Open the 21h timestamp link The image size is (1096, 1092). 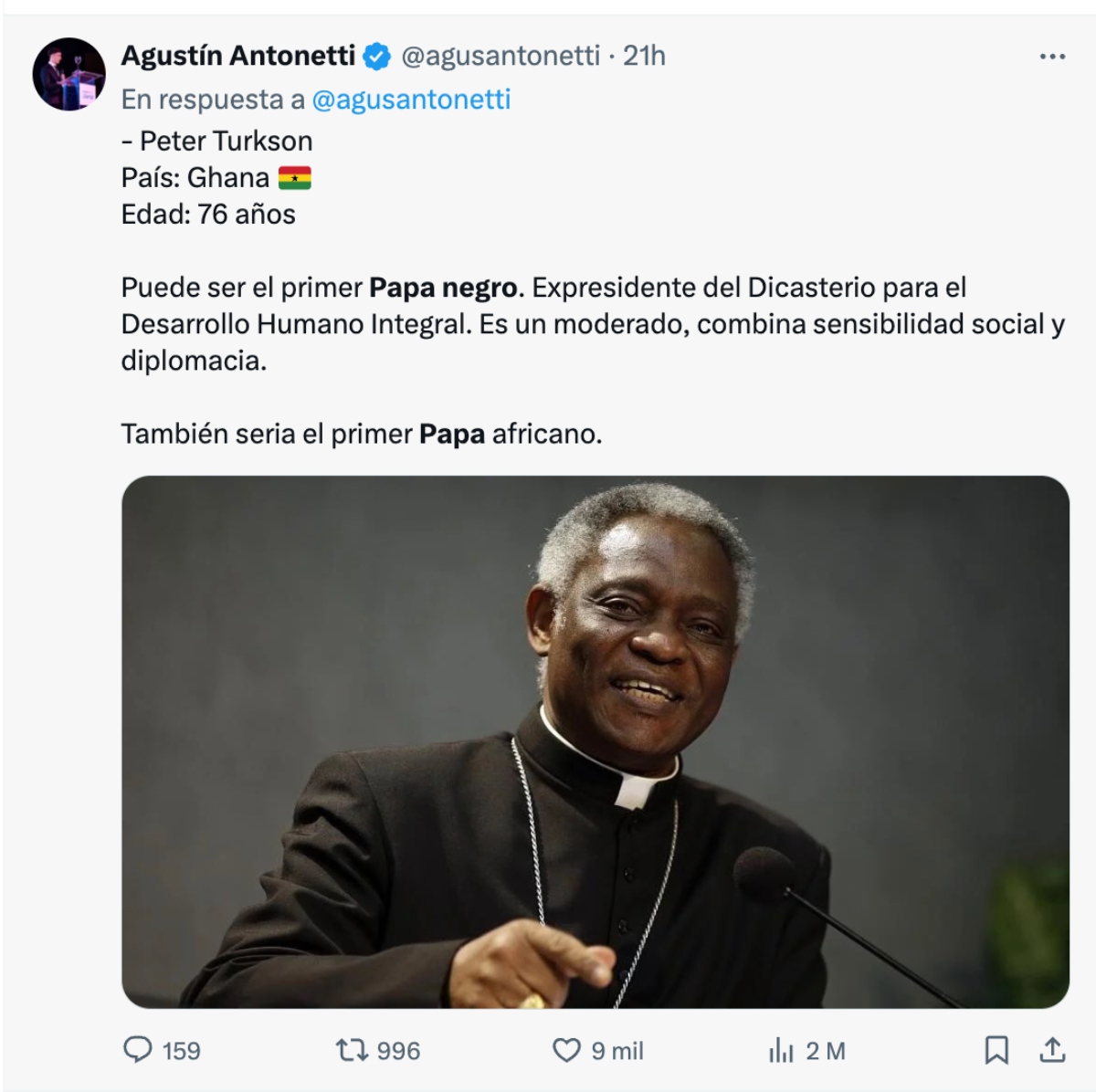[644, 56]
